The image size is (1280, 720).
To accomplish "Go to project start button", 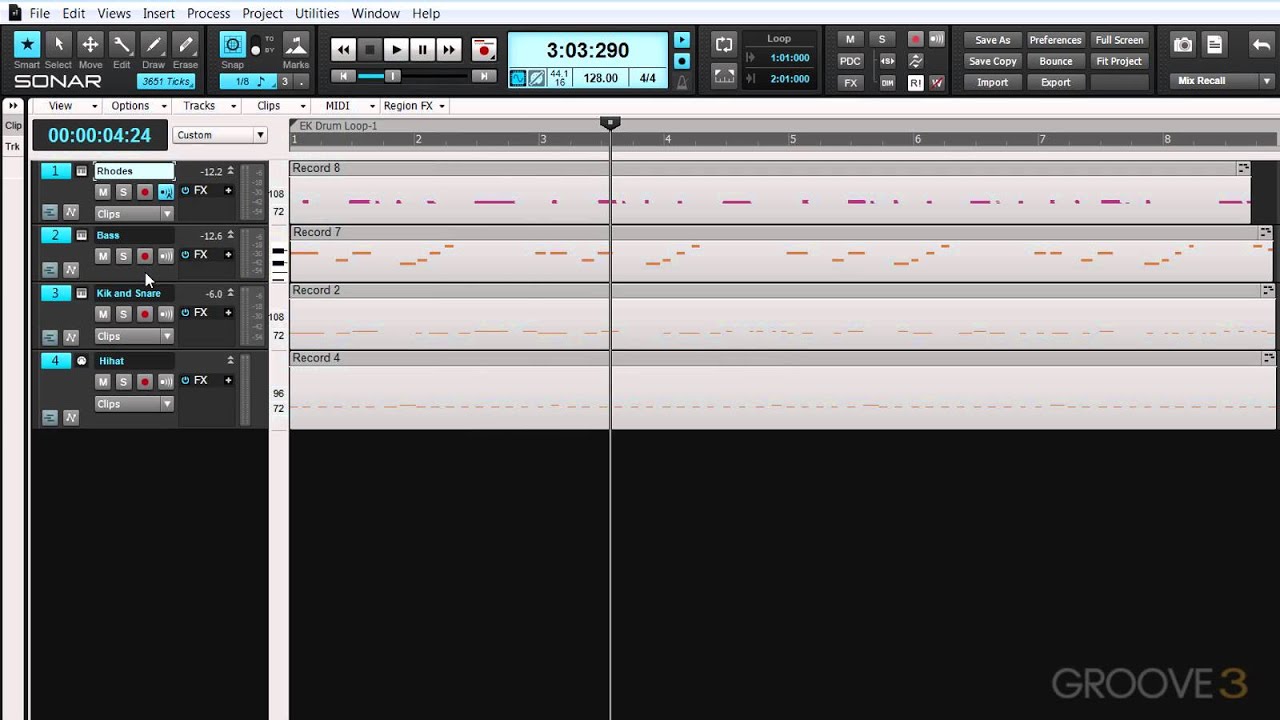I will coord(343,76).
